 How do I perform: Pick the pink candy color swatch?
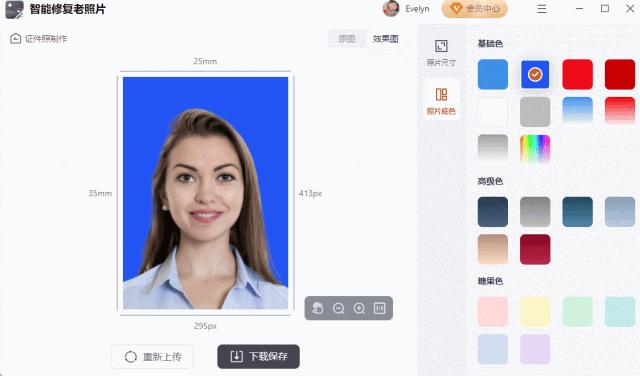point(493,312)
